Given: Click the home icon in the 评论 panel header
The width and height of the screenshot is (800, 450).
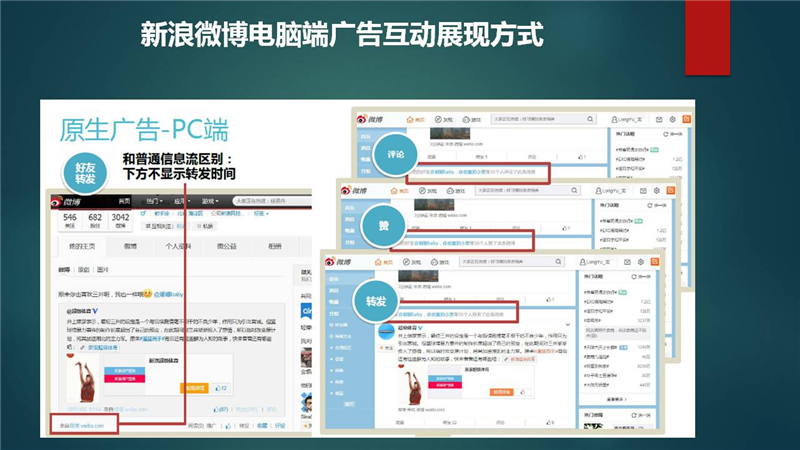Looking at the screenshot, I should 410,119.
